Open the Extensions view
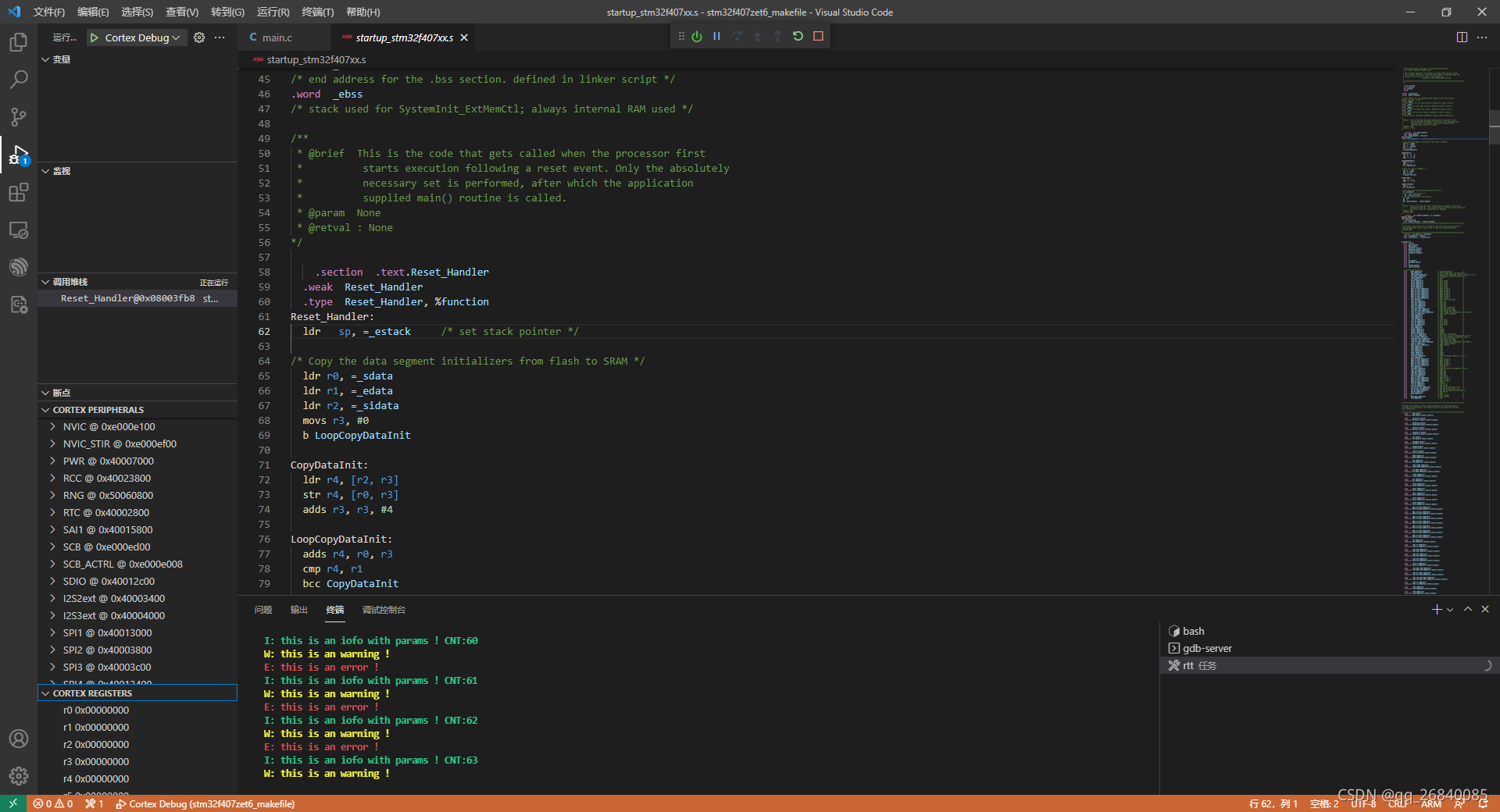The width and height of the screenshot is (1500, 812). click(x=19, y=192)
